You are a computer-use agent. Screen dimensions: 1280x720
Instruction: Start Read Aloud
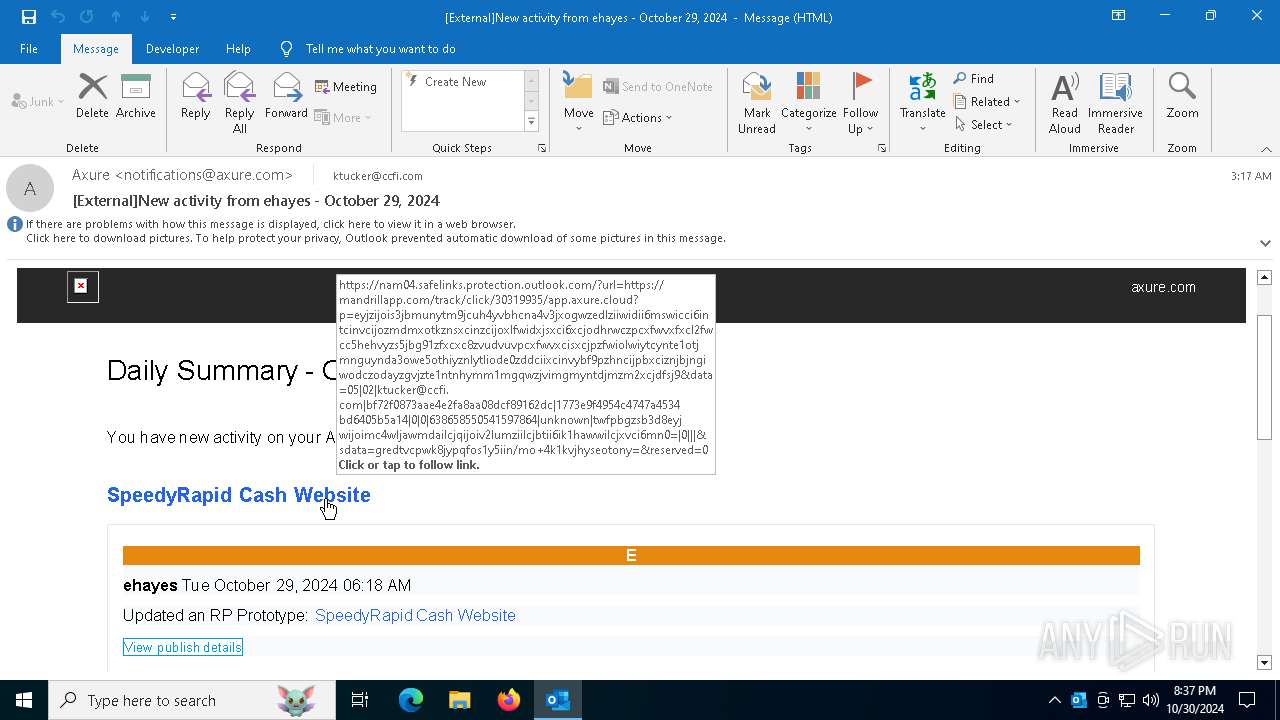click(1065, 103)
